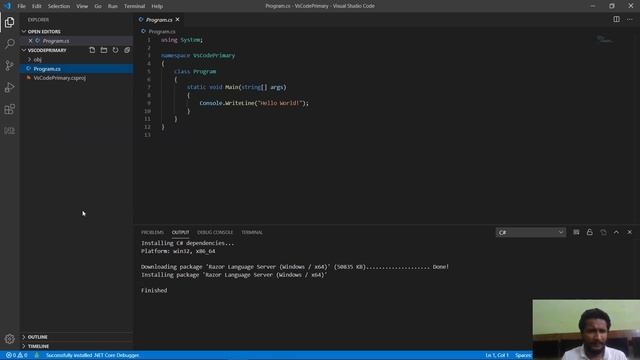Open editor More Actions ellipsis menu

630,19
